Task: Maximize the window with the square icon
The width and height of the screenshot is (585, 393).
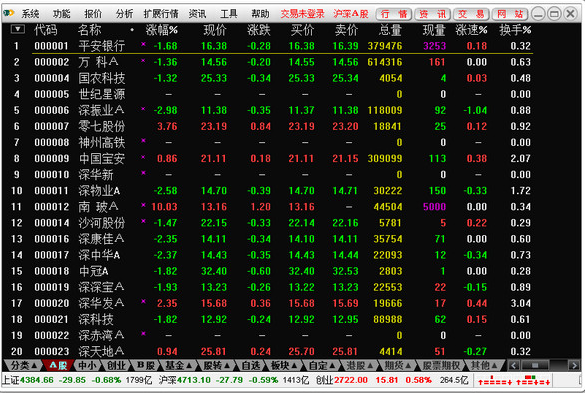Action: (554, 14)
